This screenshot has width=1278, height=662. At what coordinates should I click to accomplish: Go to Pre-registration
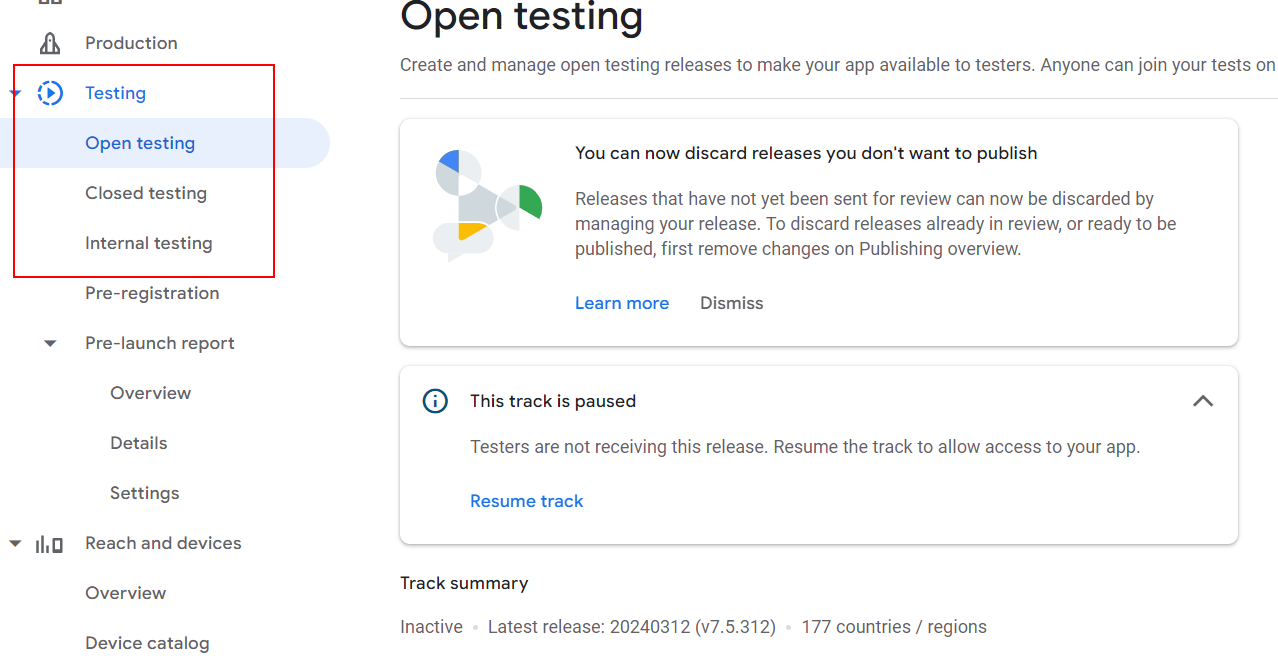point(151,292)
